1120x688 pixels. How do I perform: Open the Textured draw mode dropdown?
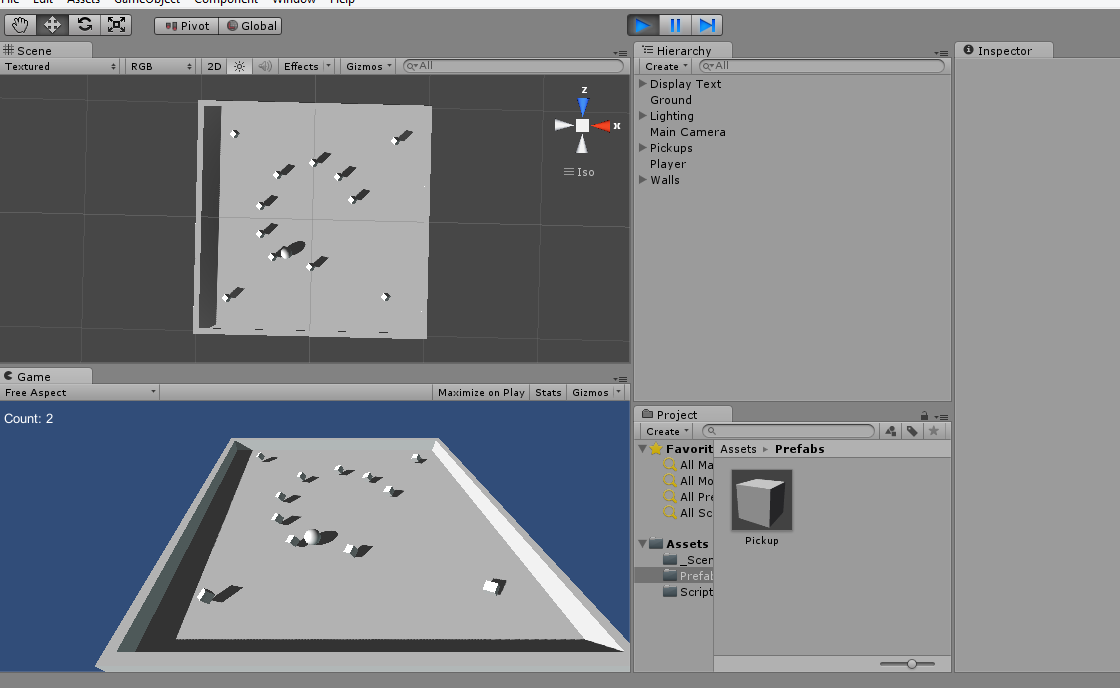tap(60, 66)
